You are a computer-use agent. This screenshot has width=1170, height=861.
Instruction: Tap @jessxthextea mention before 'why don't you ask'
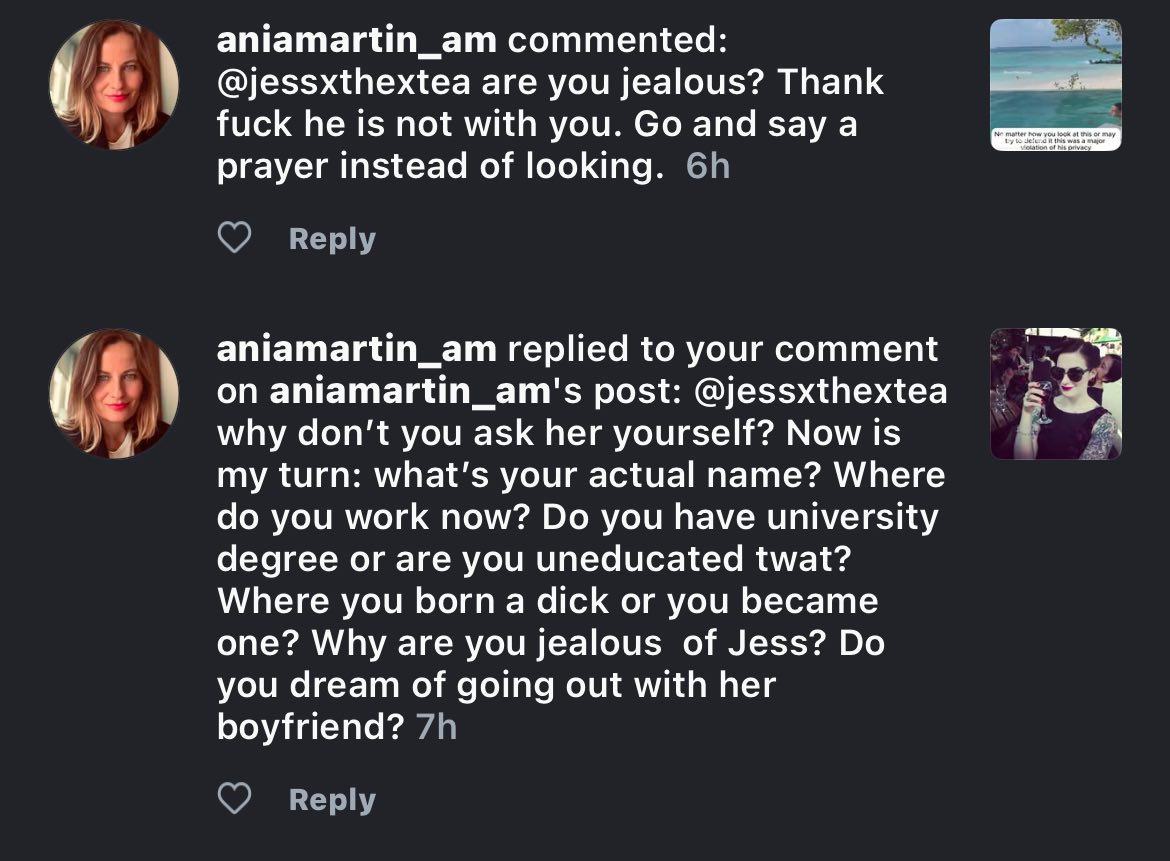pos(819,391)
